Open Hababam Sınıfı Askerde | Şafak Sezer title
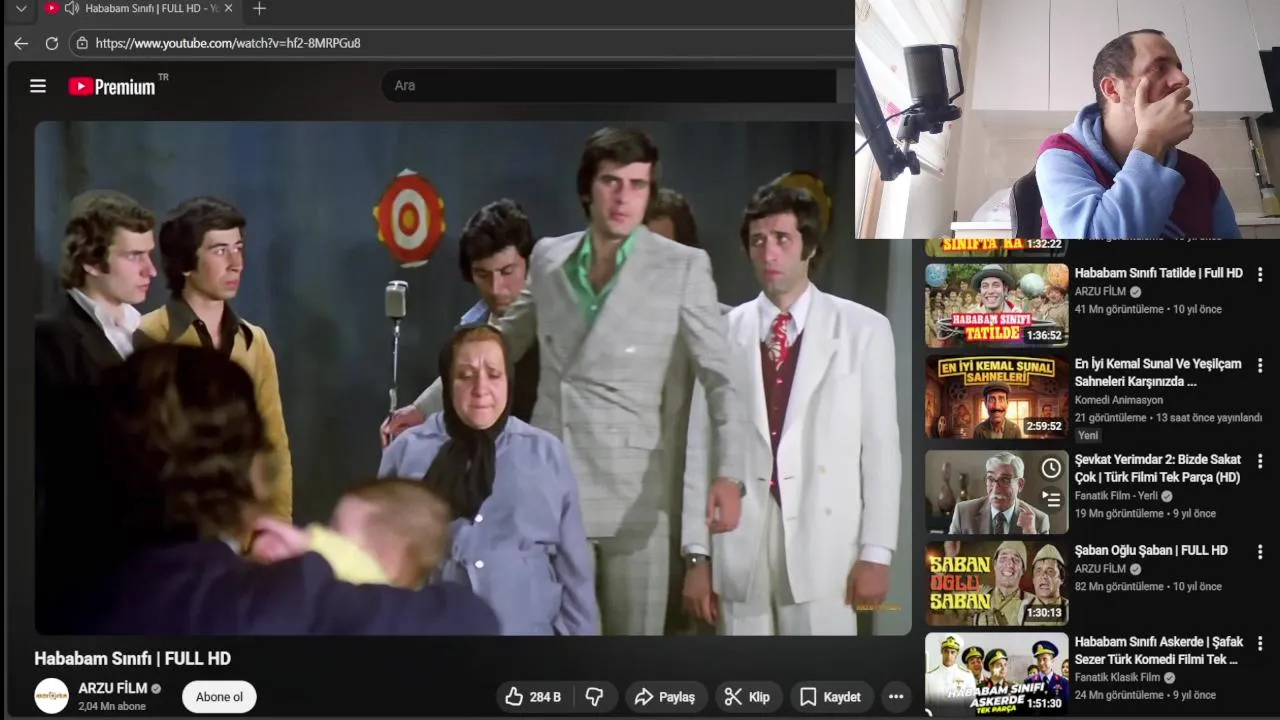The height and width of the screenshot is (720, 1280). [x=1159, y=651]
